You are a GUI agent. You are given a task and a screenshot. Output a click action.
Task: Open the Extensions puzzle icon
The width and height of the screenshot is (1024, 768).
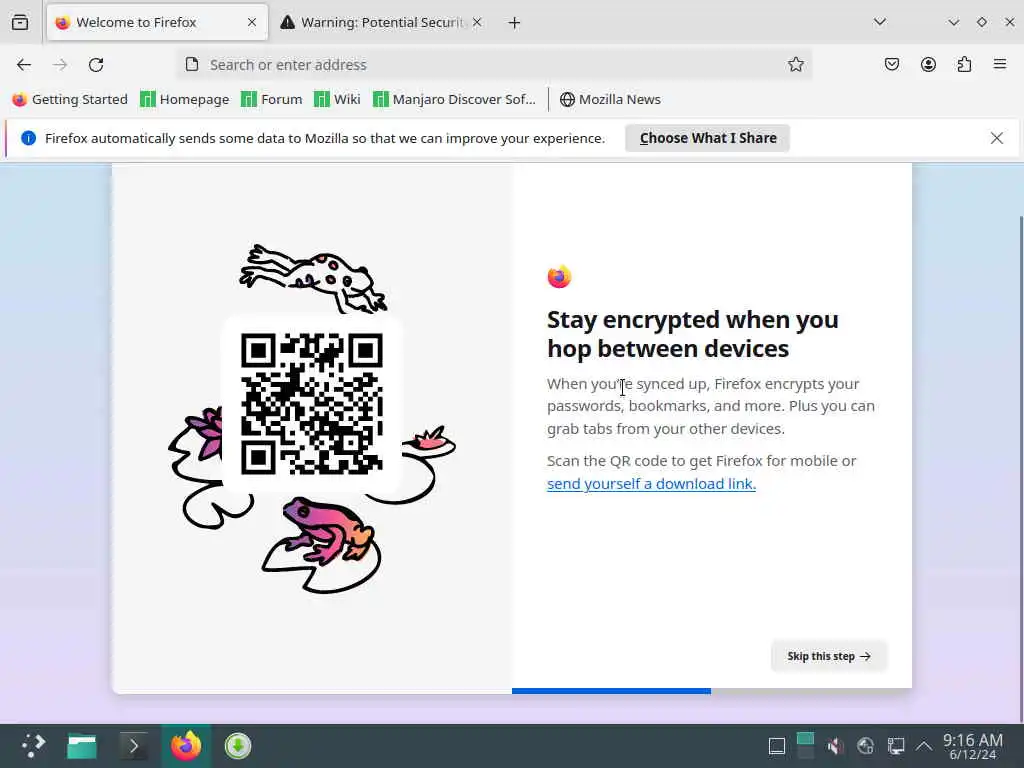coord(964,64)
